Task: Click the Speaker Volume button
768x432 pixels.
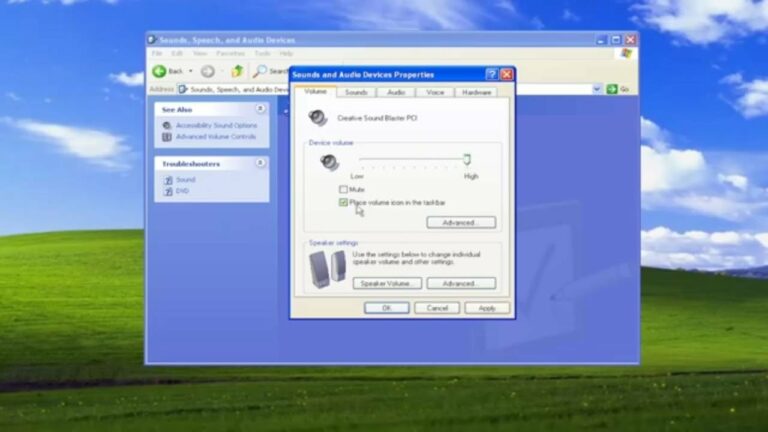Action: pos(387,284)
